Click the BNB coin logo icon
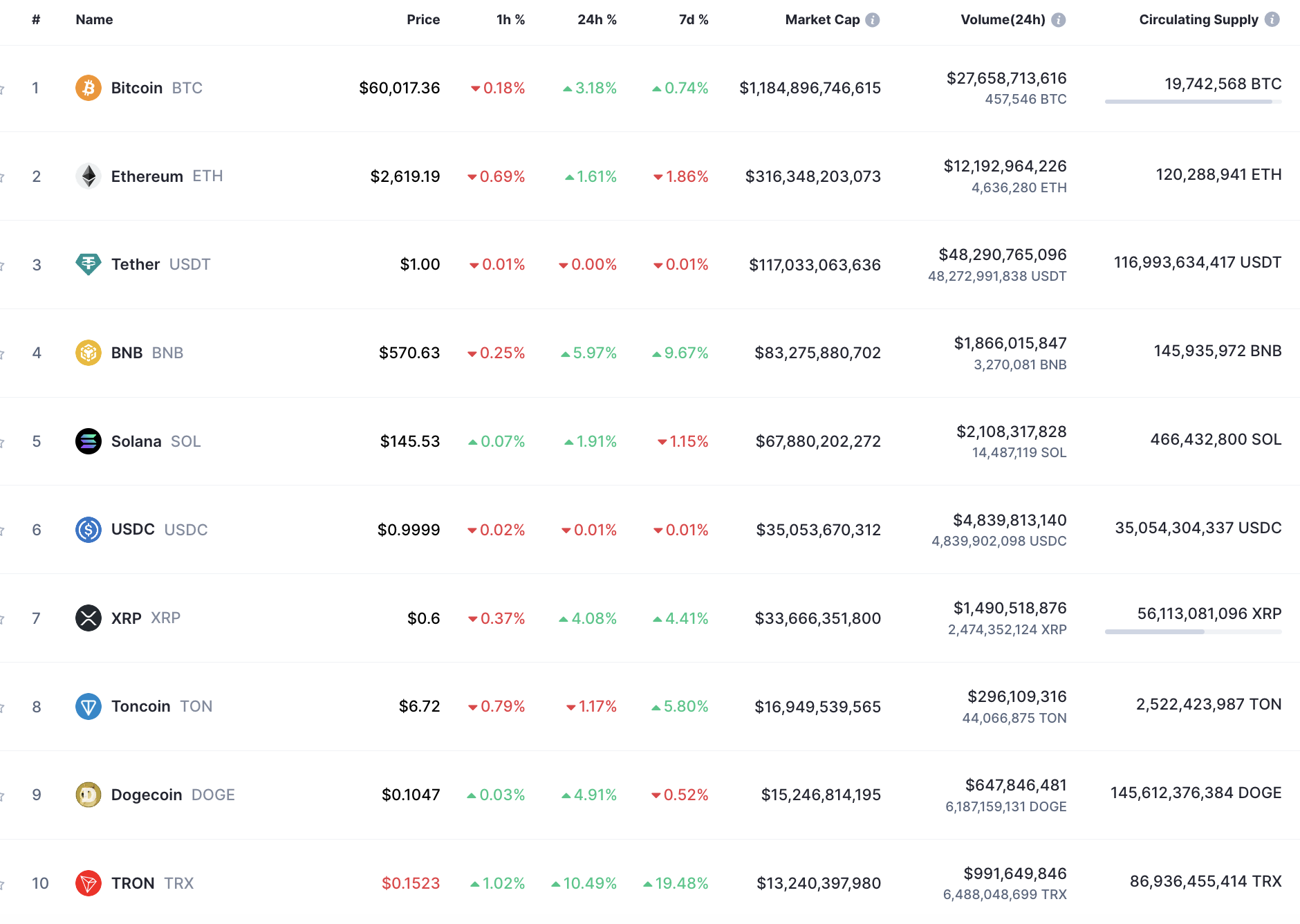 (88, 353)
